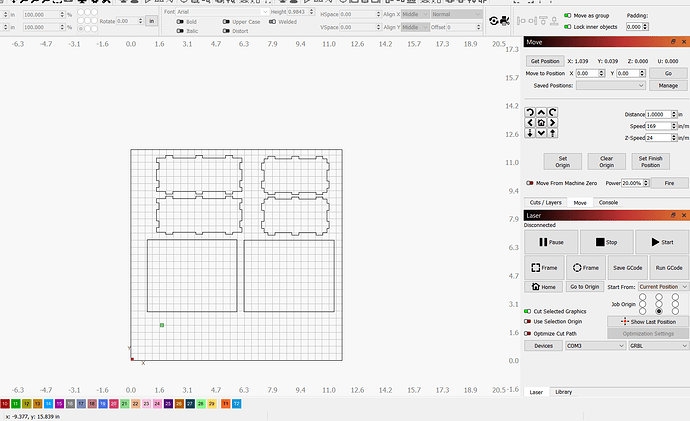Undock the Laser panel with its float icon
The width and height of the screenshot is (690, 421).
(673, 215)
